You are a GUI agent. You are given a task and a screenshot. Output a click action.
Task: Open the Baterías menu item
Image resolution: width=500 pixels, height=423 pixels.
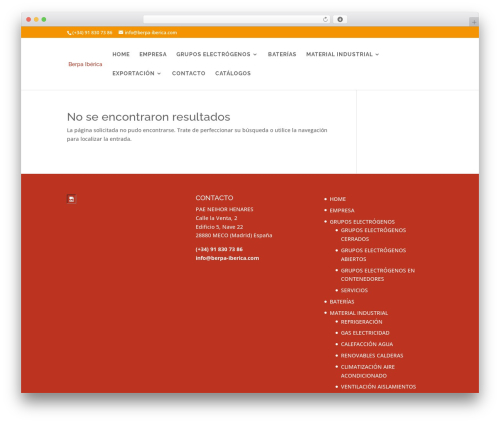282,54
